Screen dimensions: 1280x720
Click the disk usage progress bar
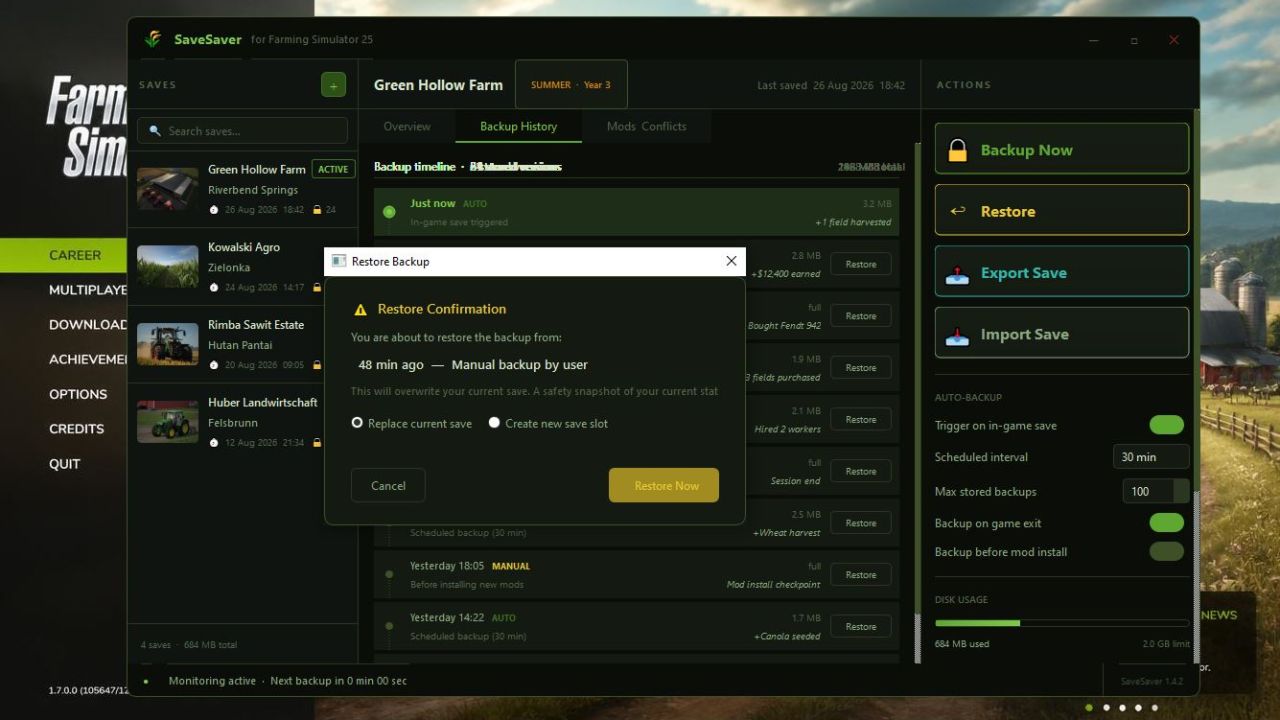click(1062, 623)
